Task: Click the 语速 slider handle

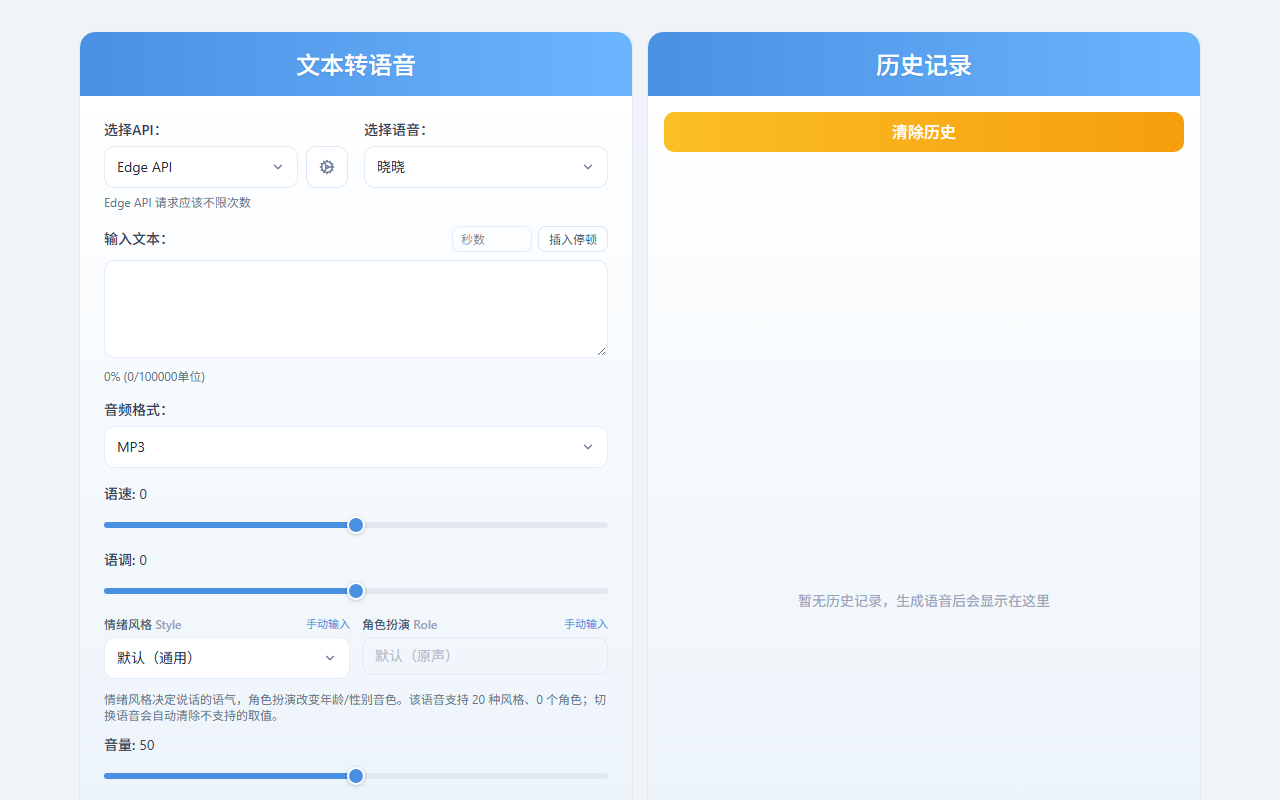Action: (x=356, y=525)
